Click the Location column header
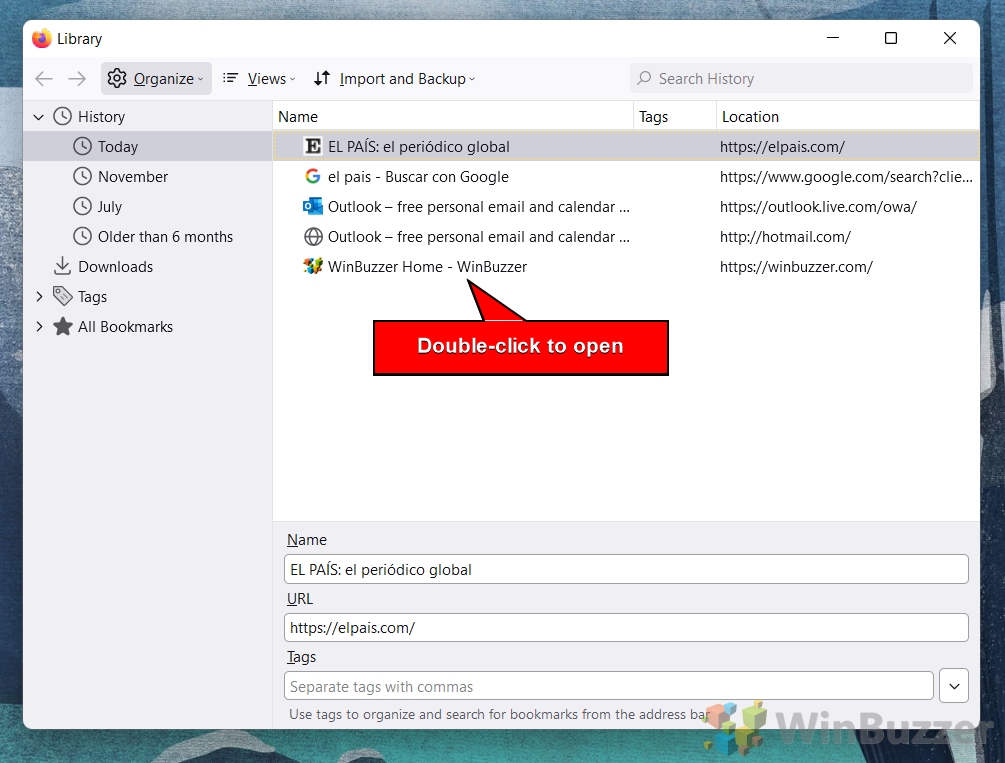The width and height of the screenshot is (1005, 763). 750,116
